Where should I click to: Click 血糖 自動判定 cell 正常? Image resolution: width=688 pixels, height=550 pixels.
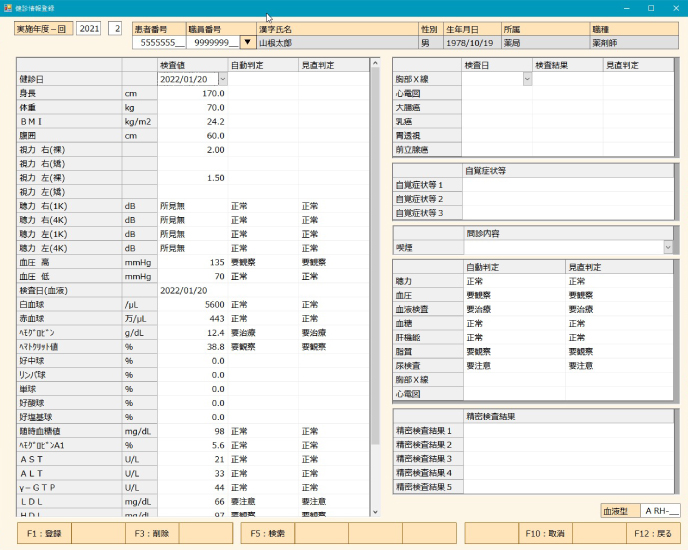coord(514,324)
